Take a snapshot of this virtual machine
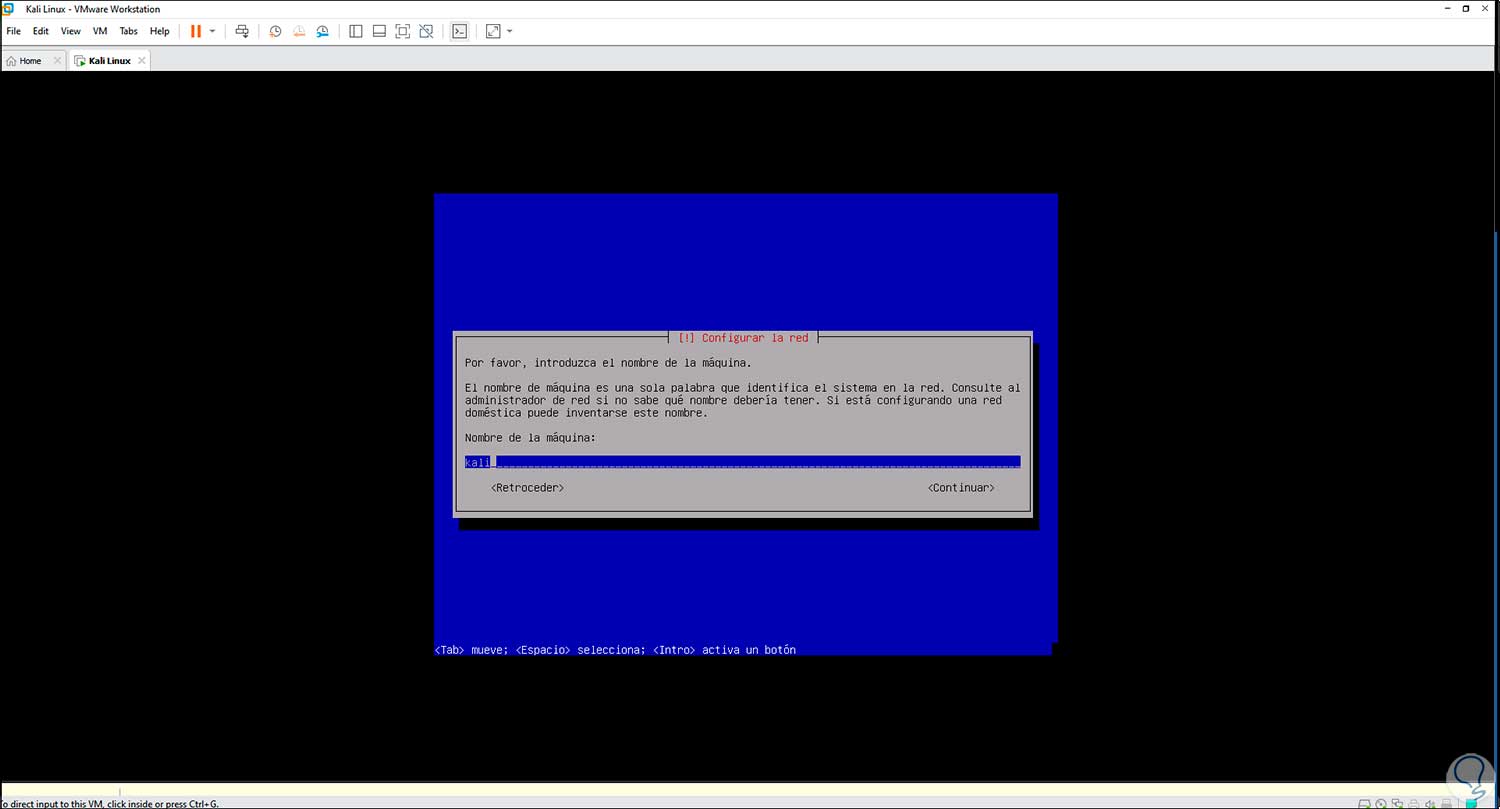Screen dimensions: 1500x809 coord(275,31)
